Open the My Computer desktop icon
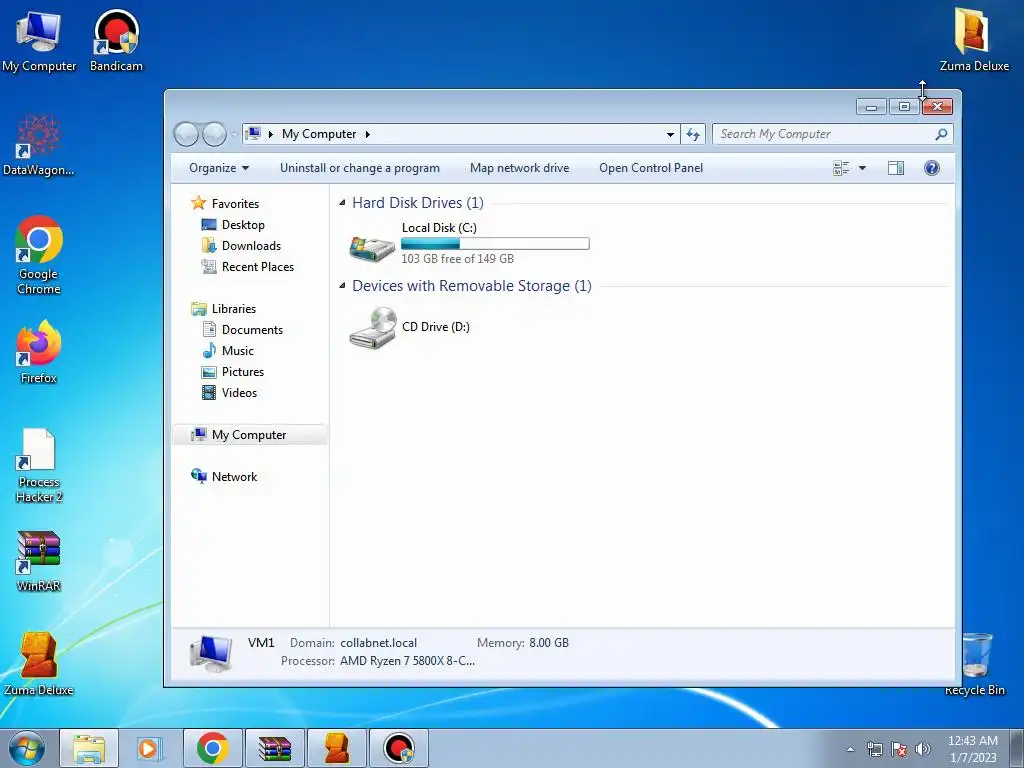Viewport: 1024px width, 768px height. pos(39,41)
